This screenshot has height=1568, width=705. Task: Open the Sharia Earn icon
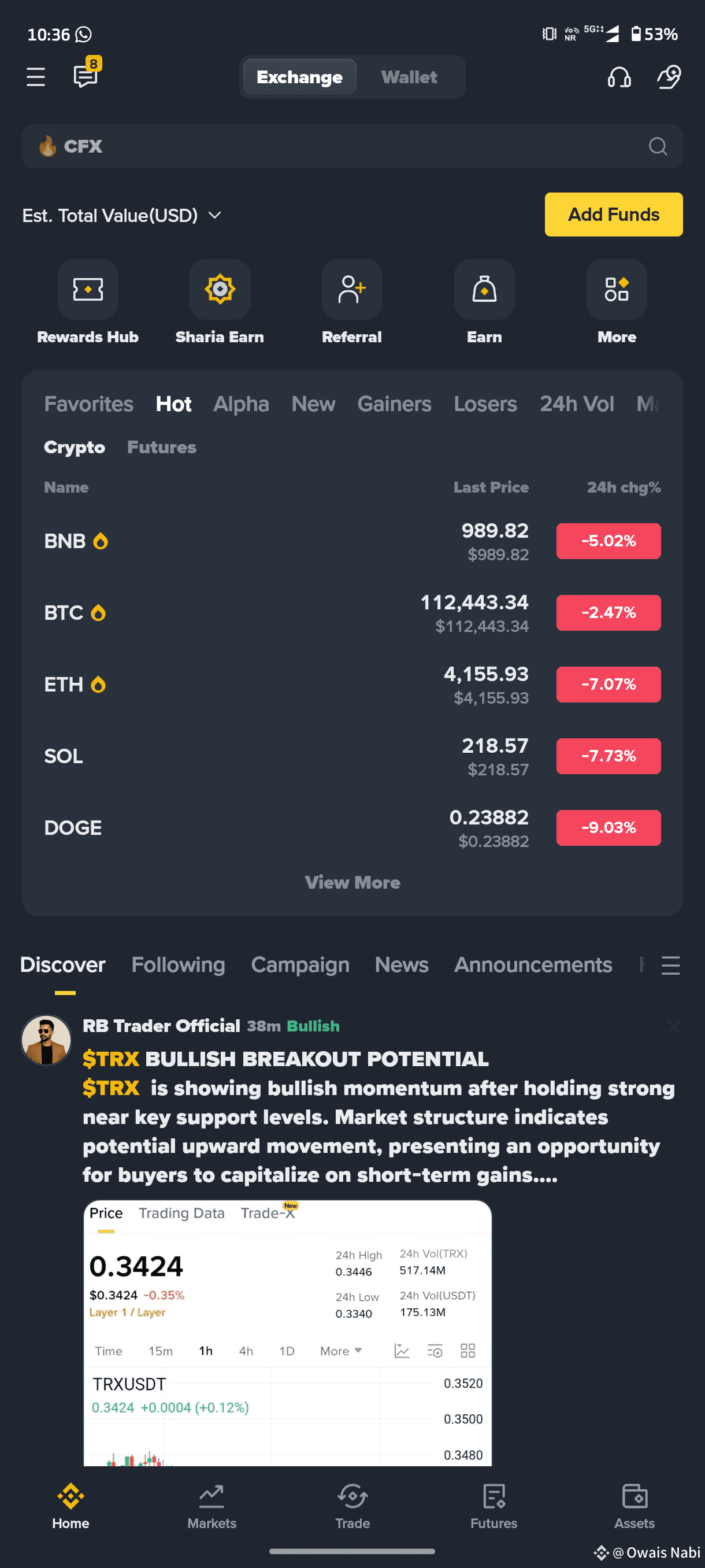[x=220, y=289]
